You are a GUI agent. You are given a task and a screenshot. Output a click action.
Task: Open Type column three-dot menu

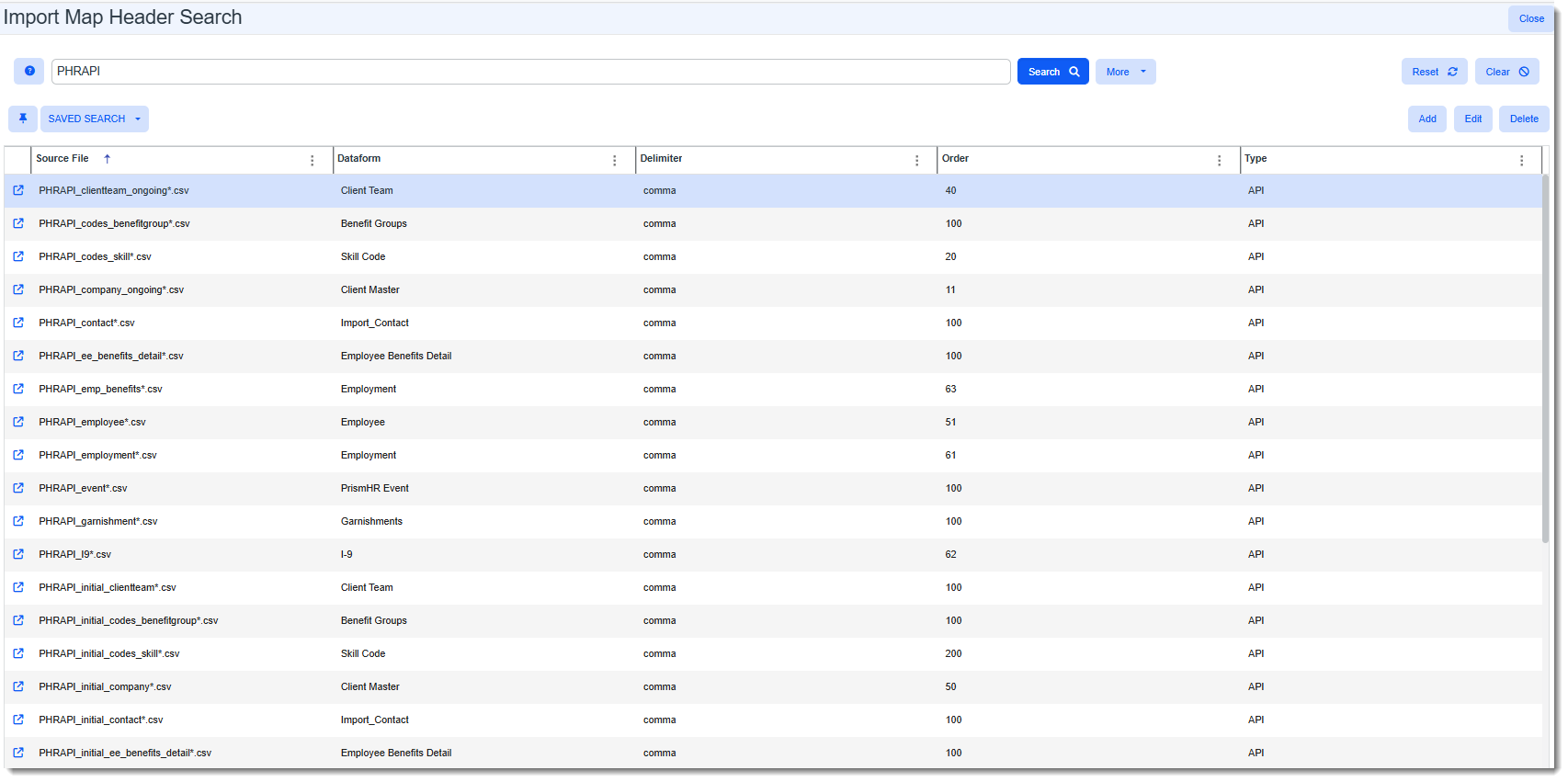1522,160
